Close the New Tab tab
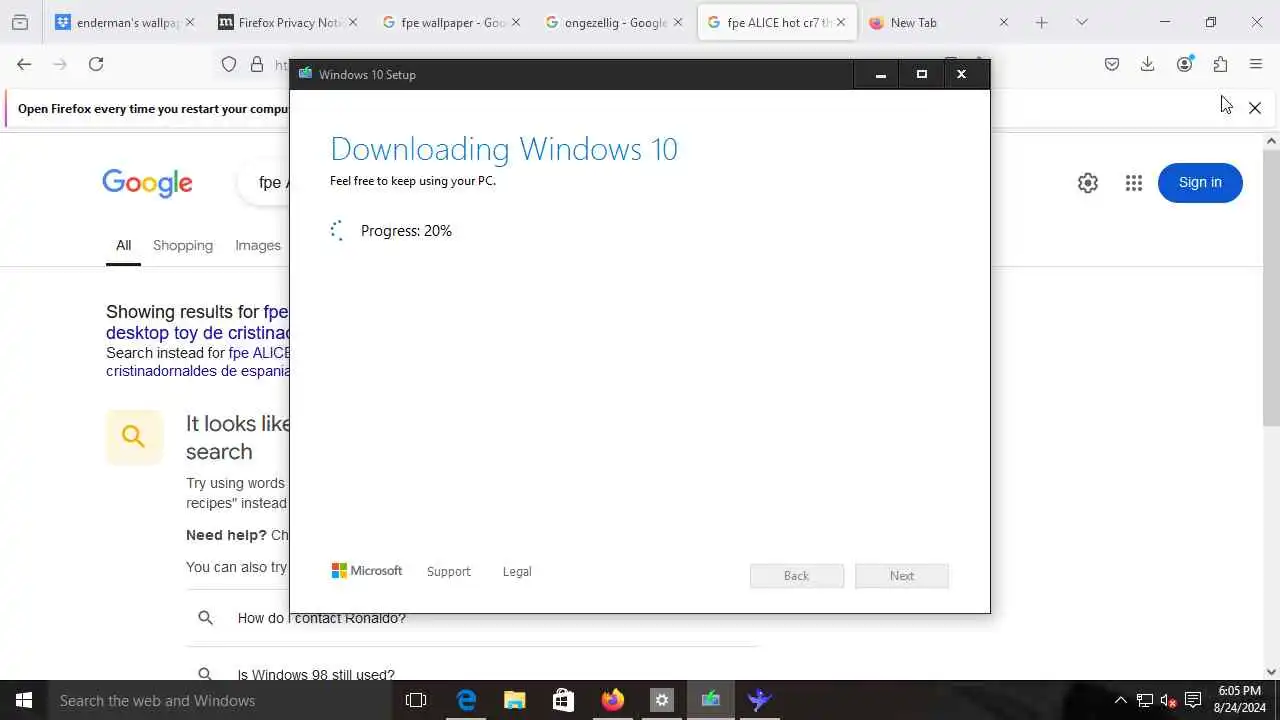The image size is (1280, 720). pyautogui.click(x=1004, y=22)
